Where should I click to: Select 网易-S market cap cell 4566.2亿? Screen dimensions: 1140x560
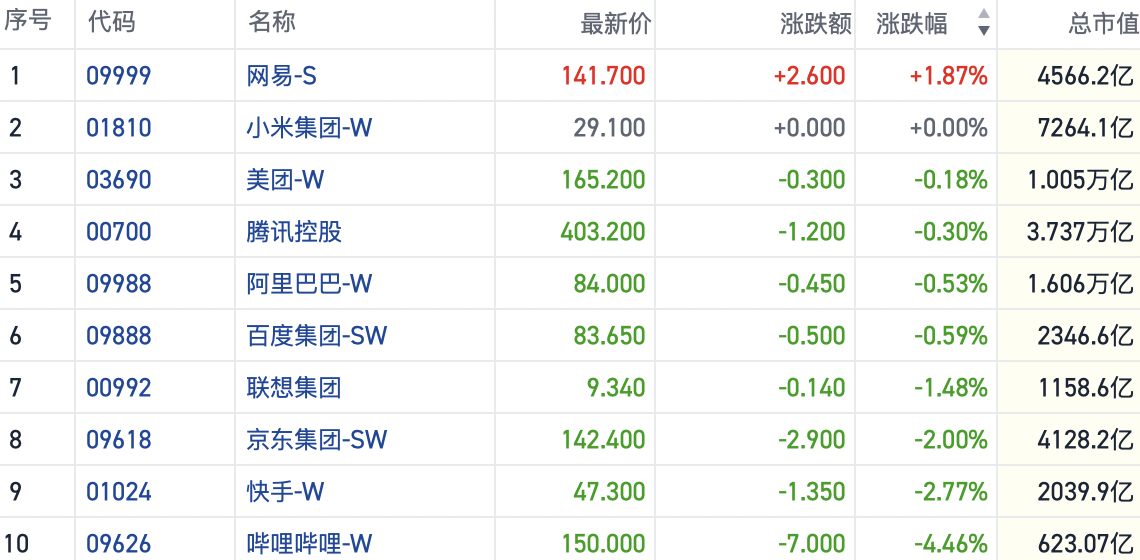point(1085,76)
